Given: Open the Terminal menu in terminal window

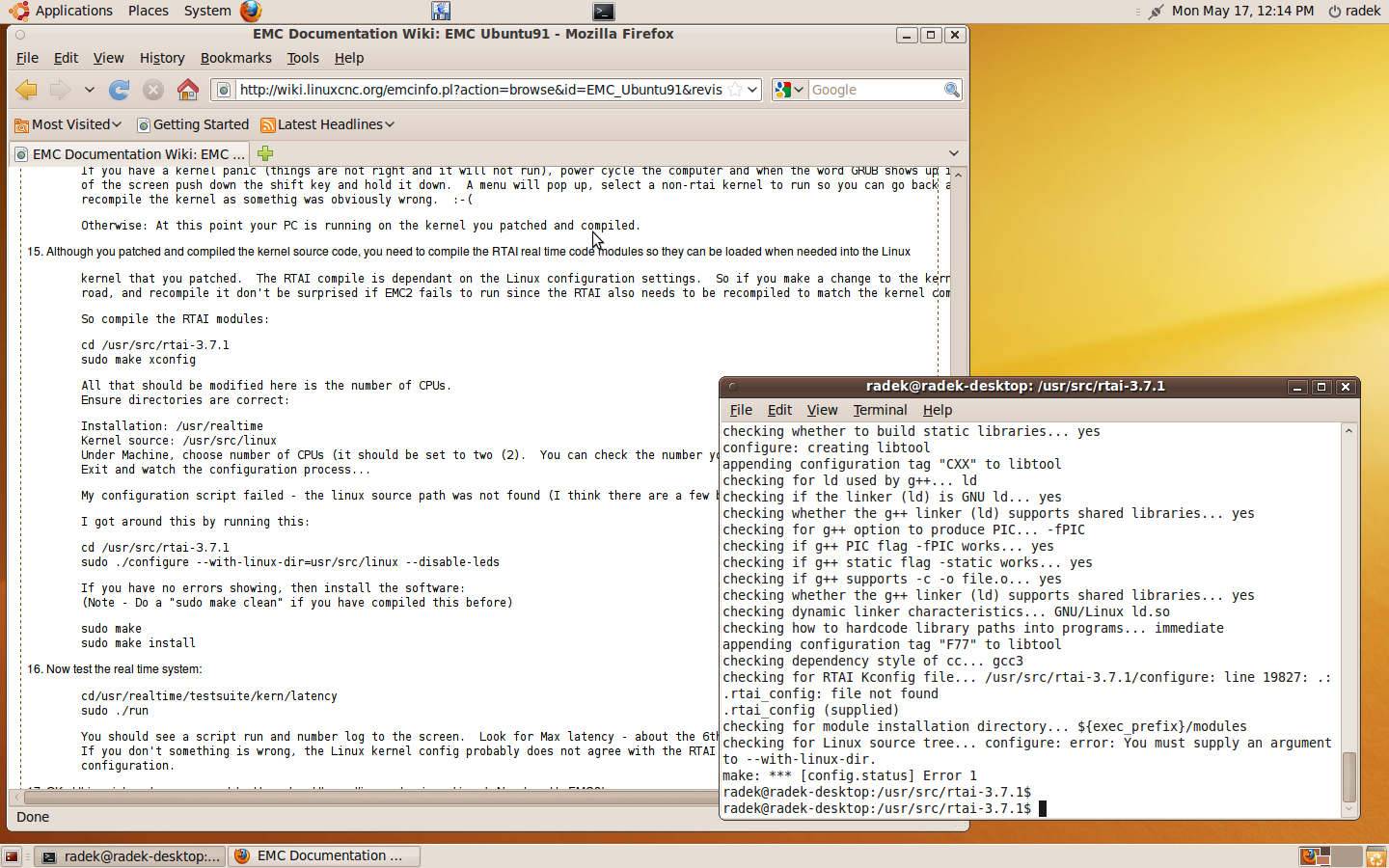Looking at the screenshot, I should (880, 410).
